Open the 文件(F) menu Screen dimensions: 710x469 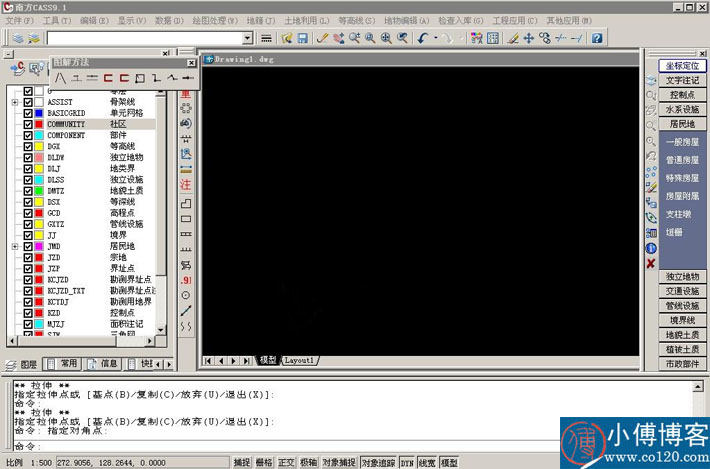pyautogui.click(x=19, y=20)
